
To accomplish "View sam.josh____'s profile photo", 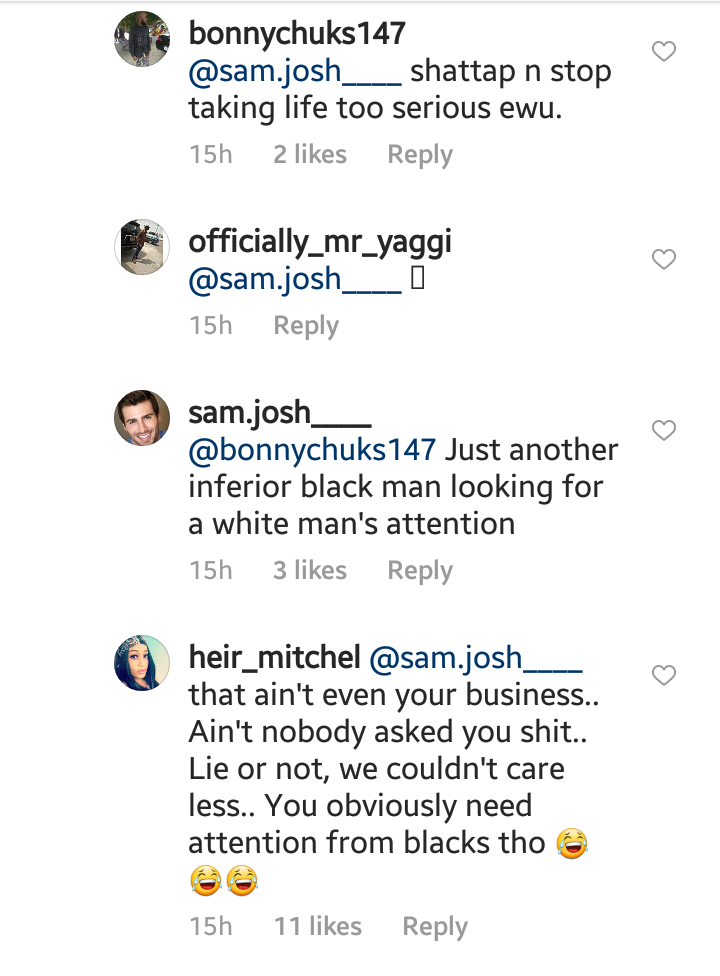I will [x=143, y=417].
